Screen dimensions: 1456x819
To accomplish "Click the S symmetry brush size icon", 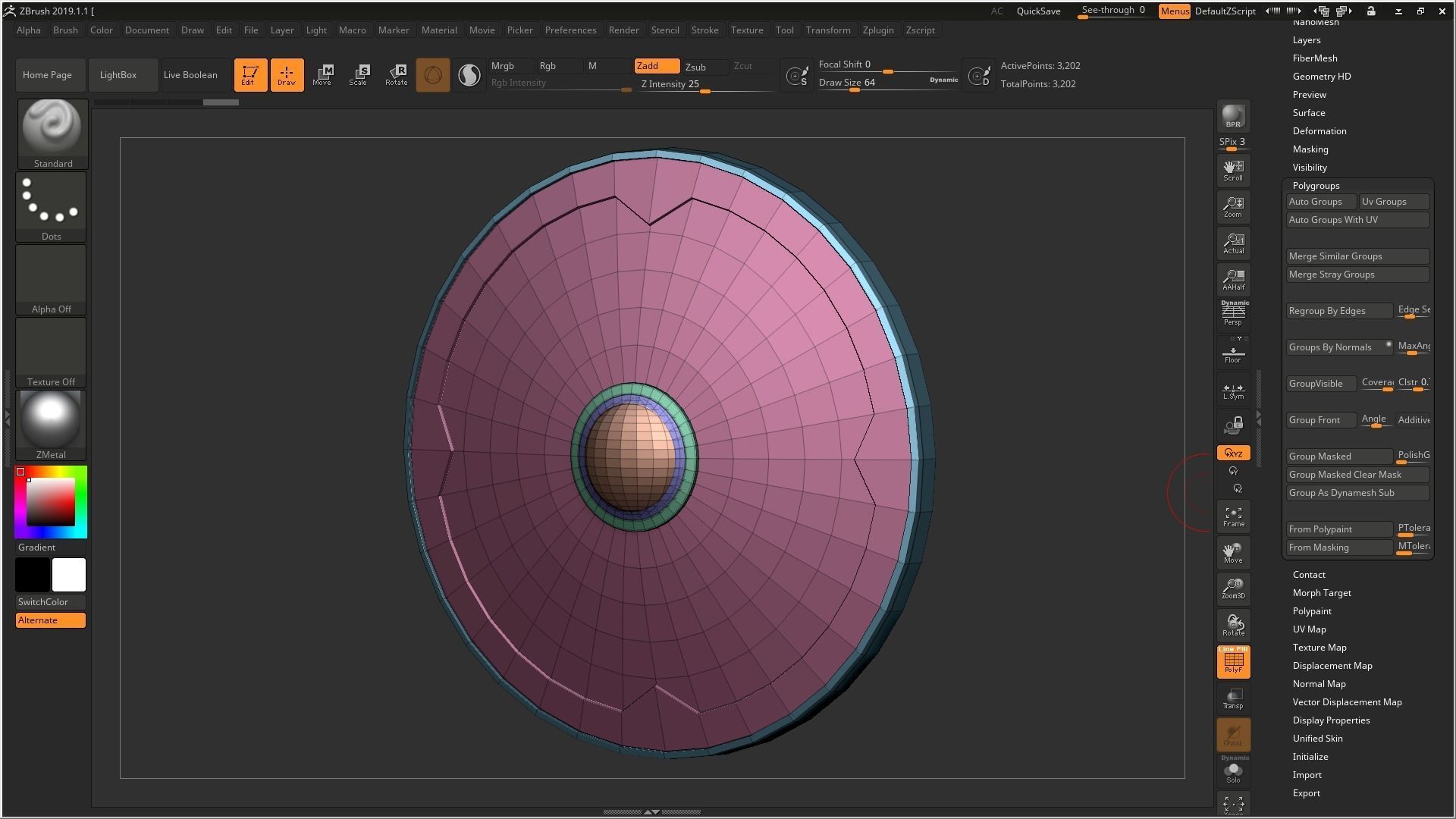I will pyautogui.click(x=797, y=75).
